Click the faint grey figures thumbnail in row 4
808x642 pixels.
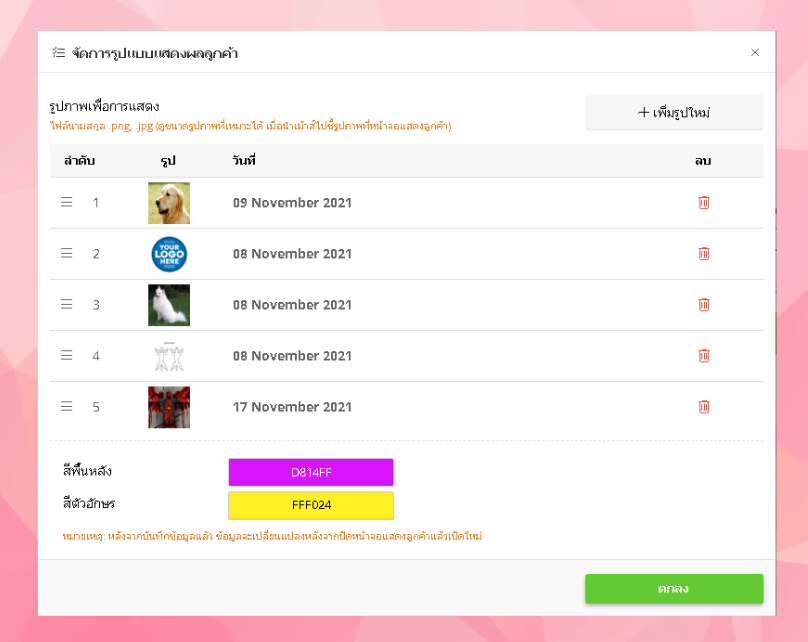coord(169,356)
